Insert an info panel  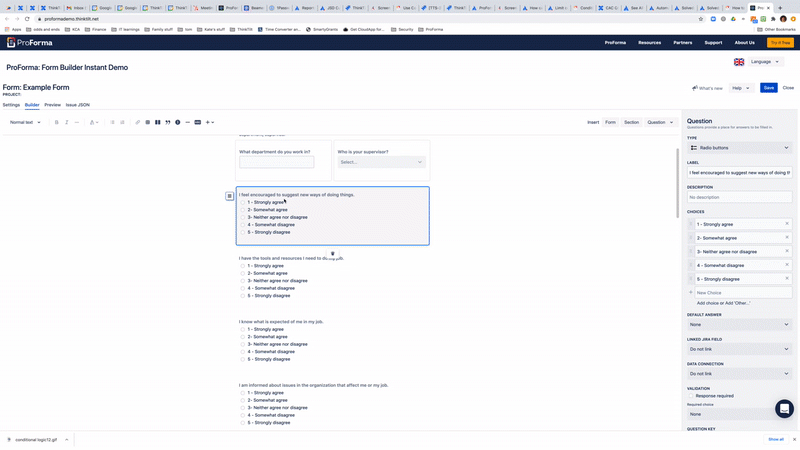pyautogui.click(x=178, y=122)
